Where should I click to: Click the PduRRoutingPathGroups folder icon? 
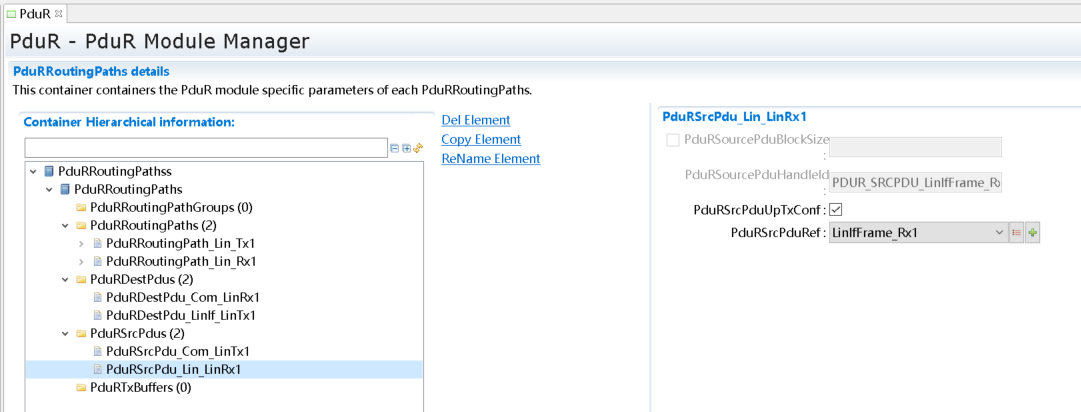(x=81, y=207)
